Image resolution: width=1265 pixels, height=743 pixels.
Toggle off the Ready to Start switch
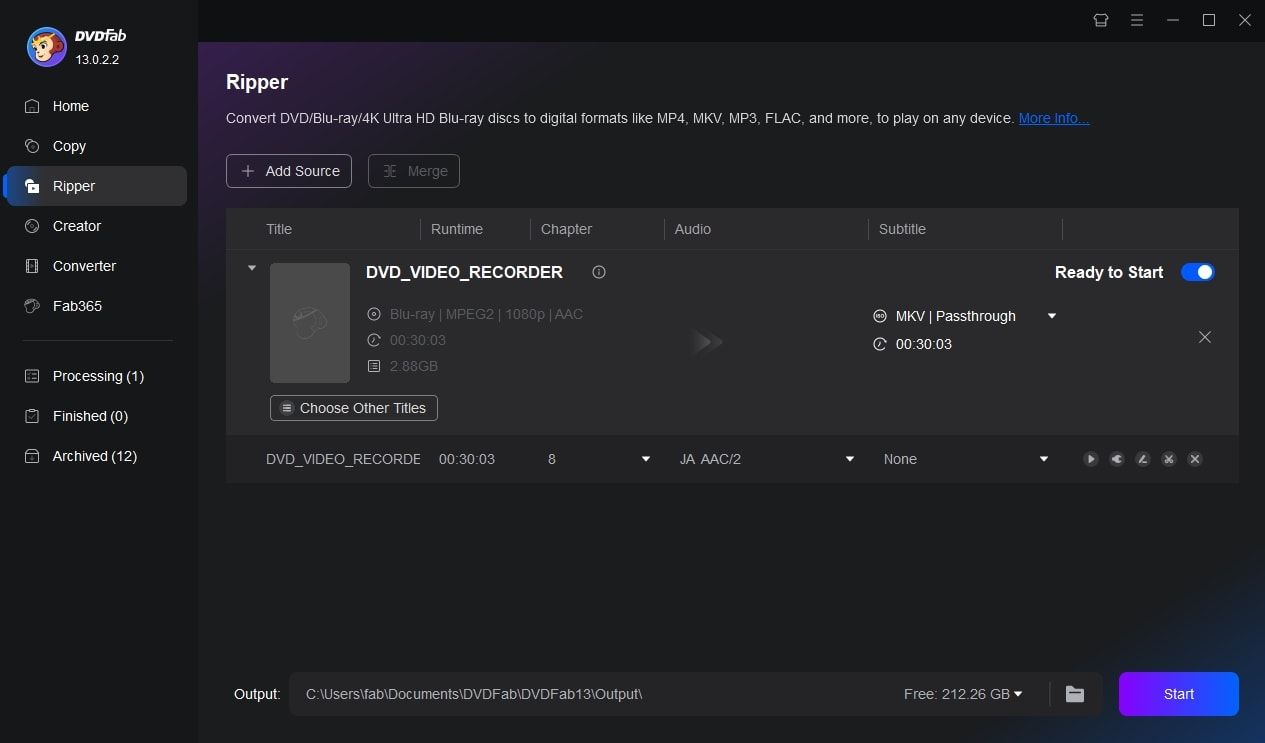pos(1198,272)
